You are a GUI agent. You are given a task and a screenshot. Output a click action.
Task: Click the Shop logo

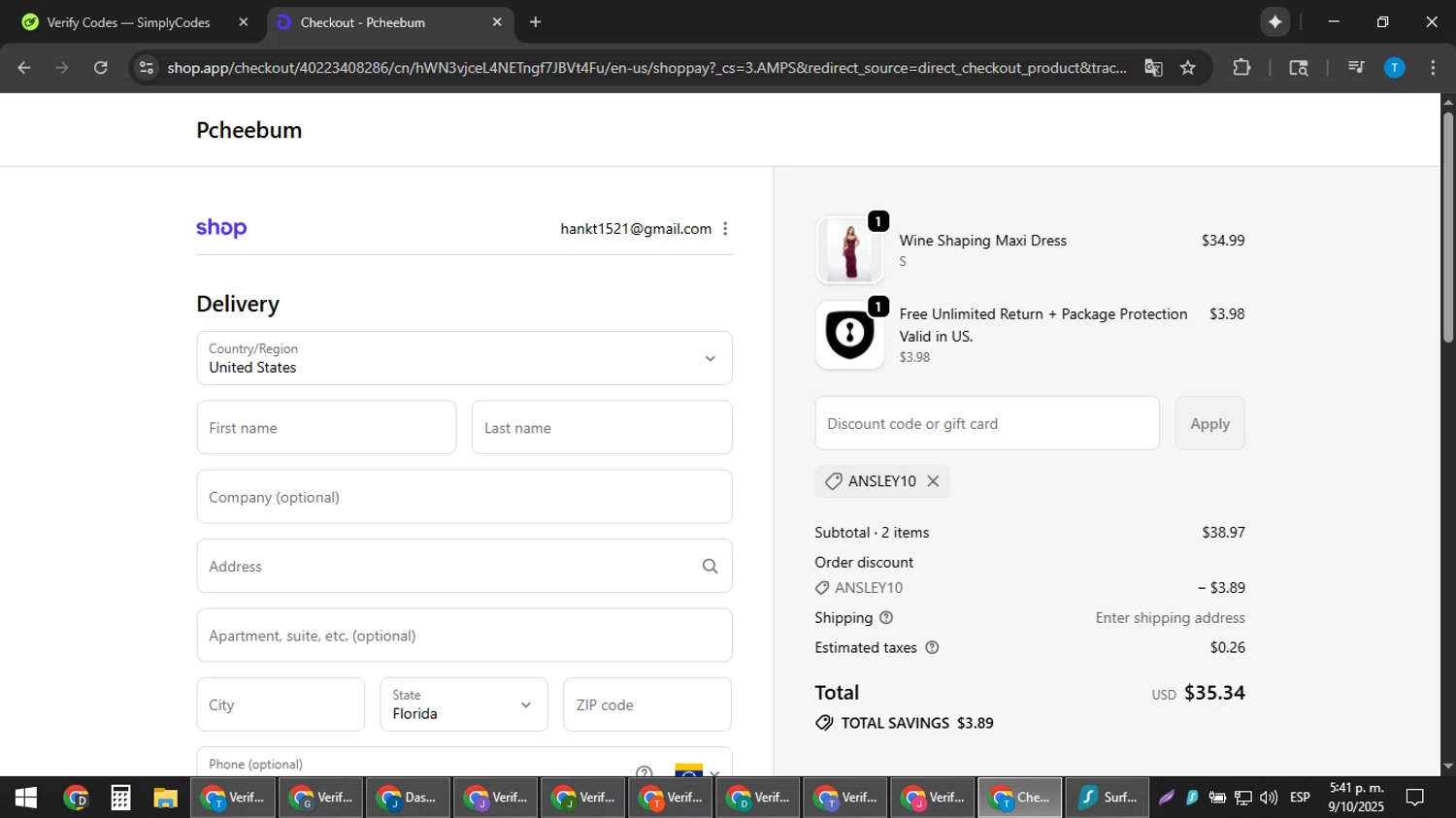pos(221,228)
